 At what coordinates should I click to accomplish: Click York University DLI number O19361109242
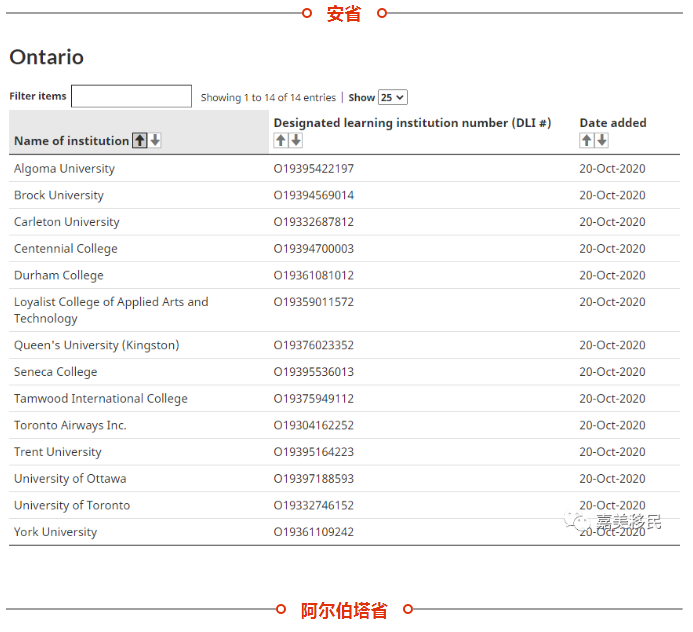click(314, 533)
